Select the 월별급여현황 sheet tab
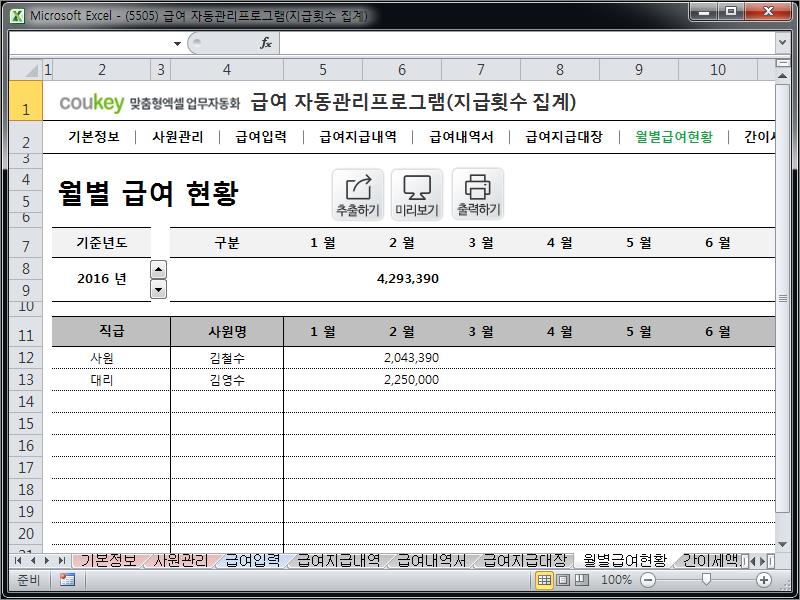This screenshot has height=600, width=800. coord(625,561)
